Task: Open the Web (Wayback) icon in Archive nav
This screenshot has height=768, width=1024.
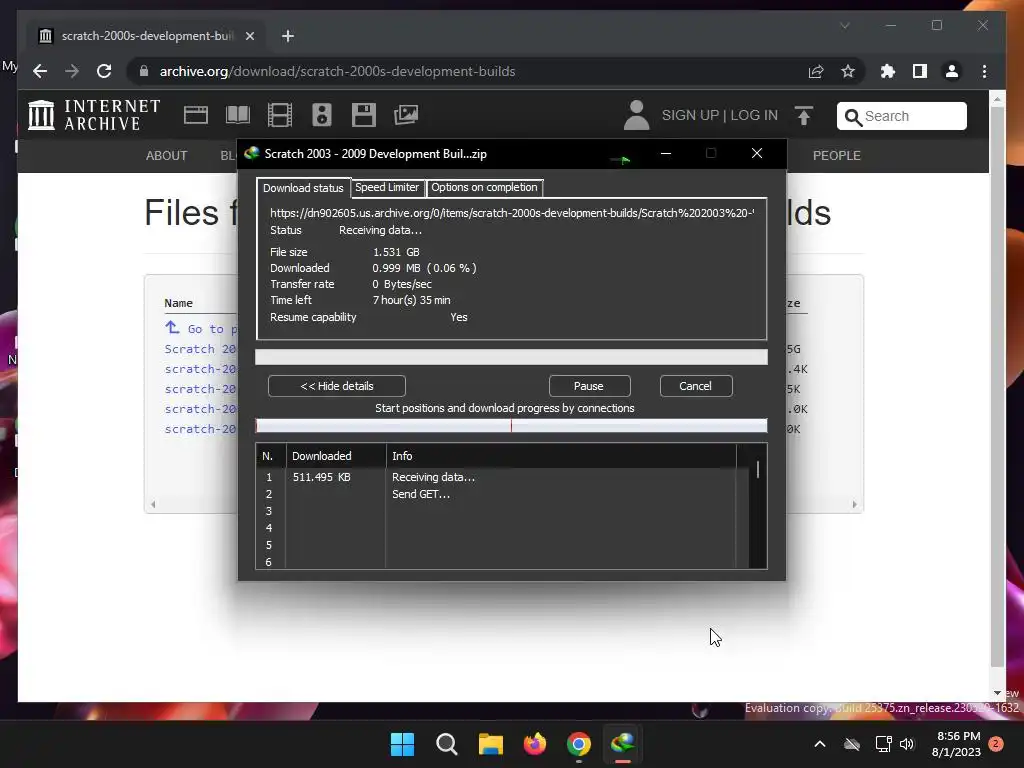Action: (195, 115)
